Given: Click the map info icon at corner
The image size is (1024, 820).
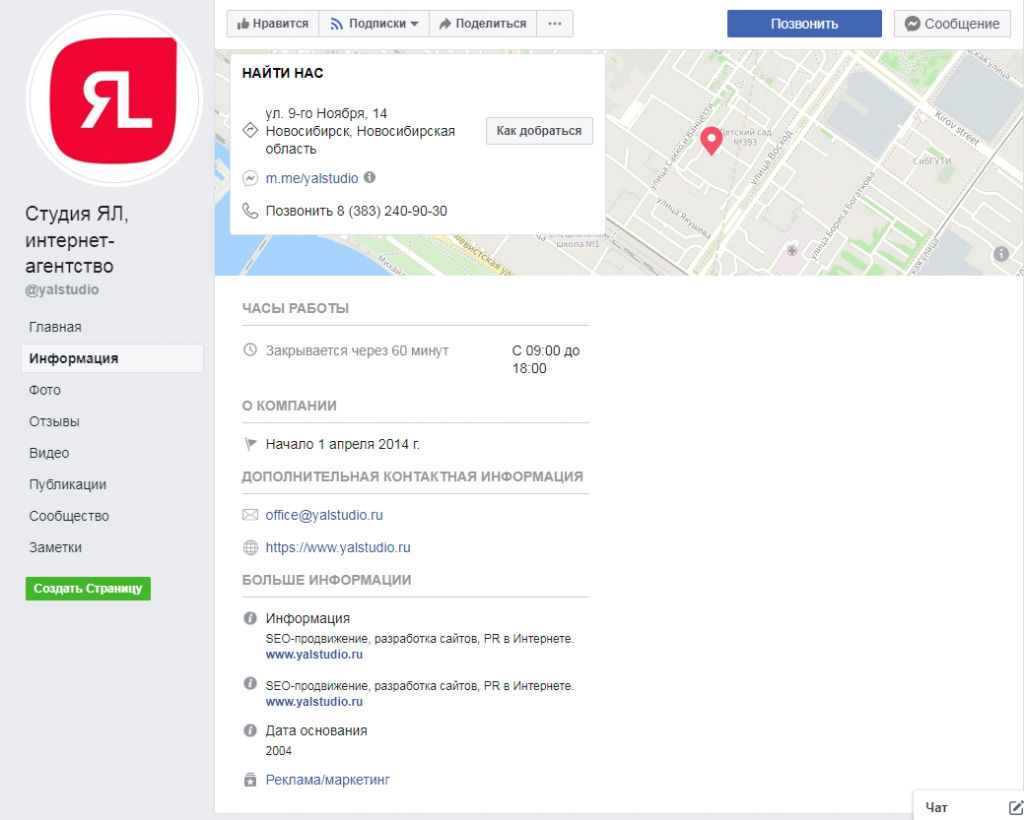Looking at the screenshot, I should 1001,254.
